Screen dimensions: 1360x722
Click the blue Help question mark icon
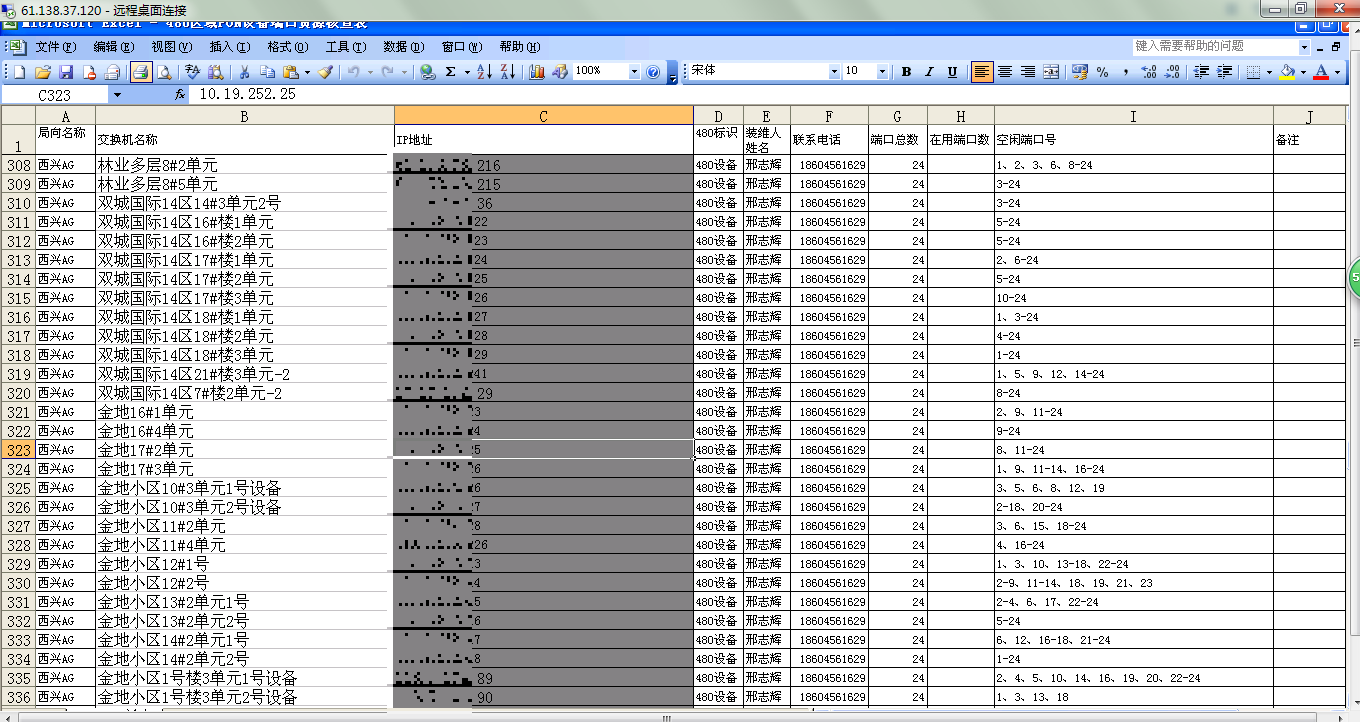pos(653,72)
